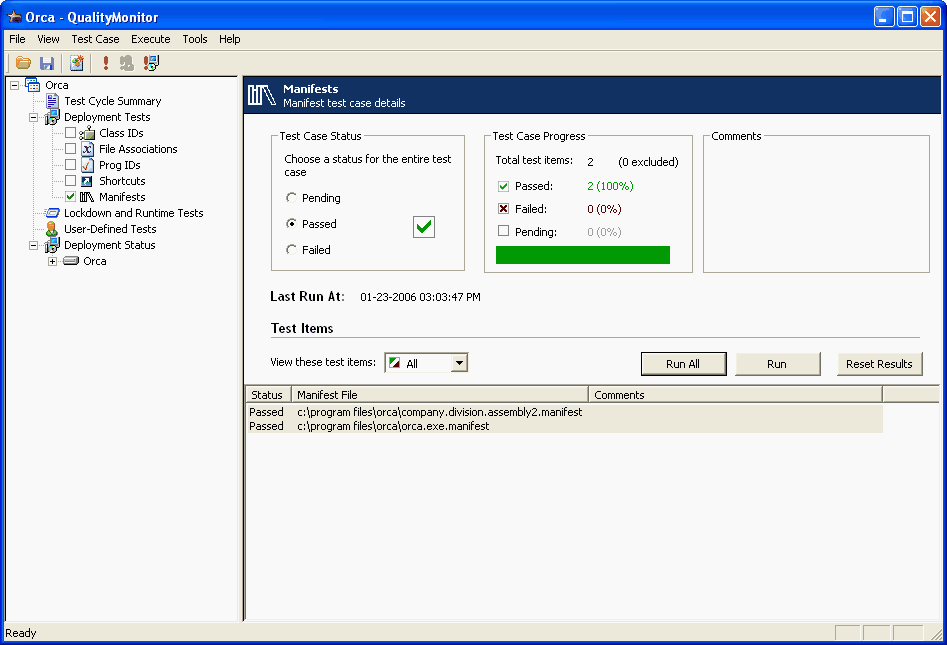The height and width of the screenshot is (645, 947).
Task: Click the Open folder toolbar icon
Action: click(x=23, y=63)
